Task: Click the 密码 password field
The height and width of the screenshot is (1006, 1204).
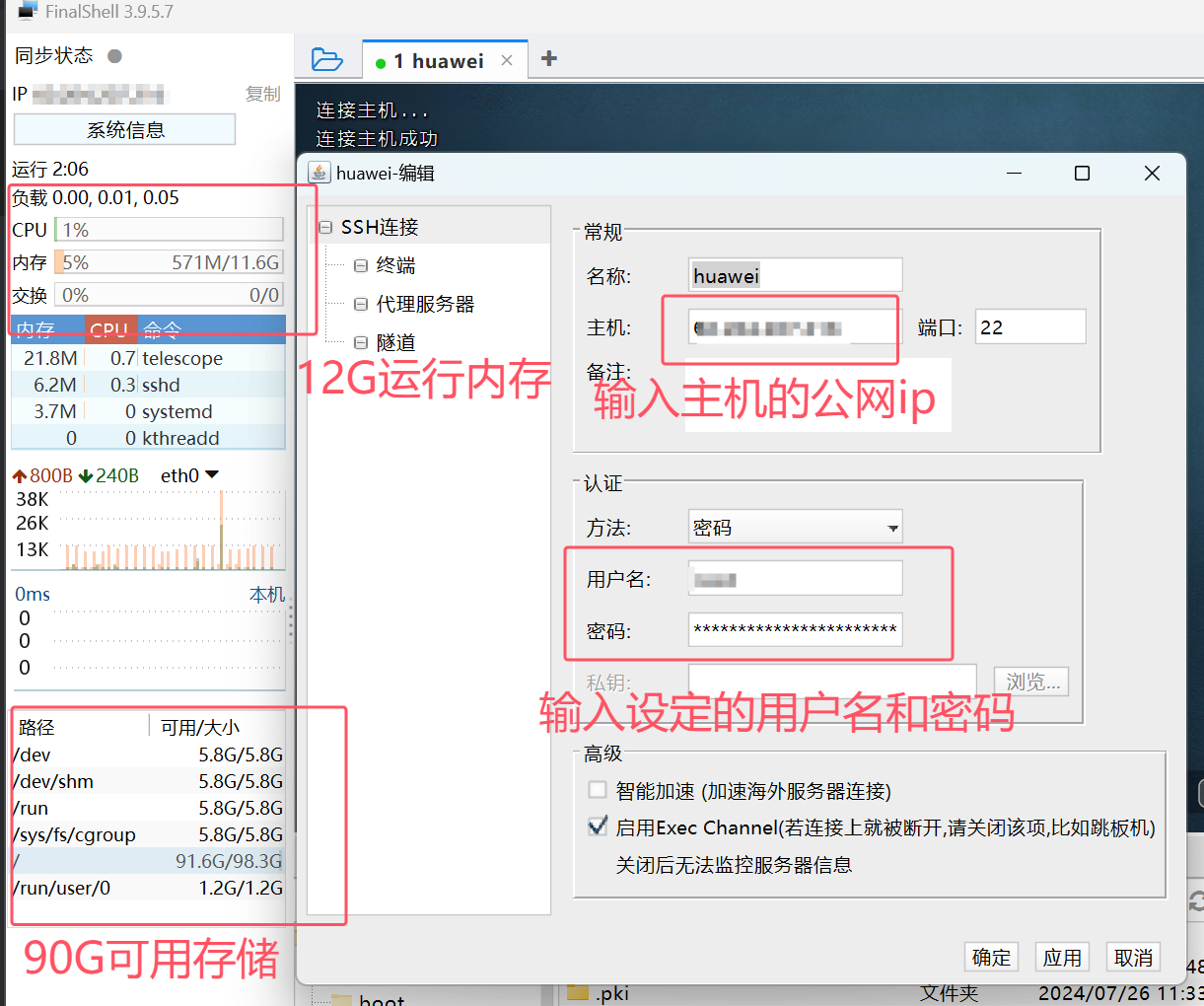Action: tap(795, 629)
